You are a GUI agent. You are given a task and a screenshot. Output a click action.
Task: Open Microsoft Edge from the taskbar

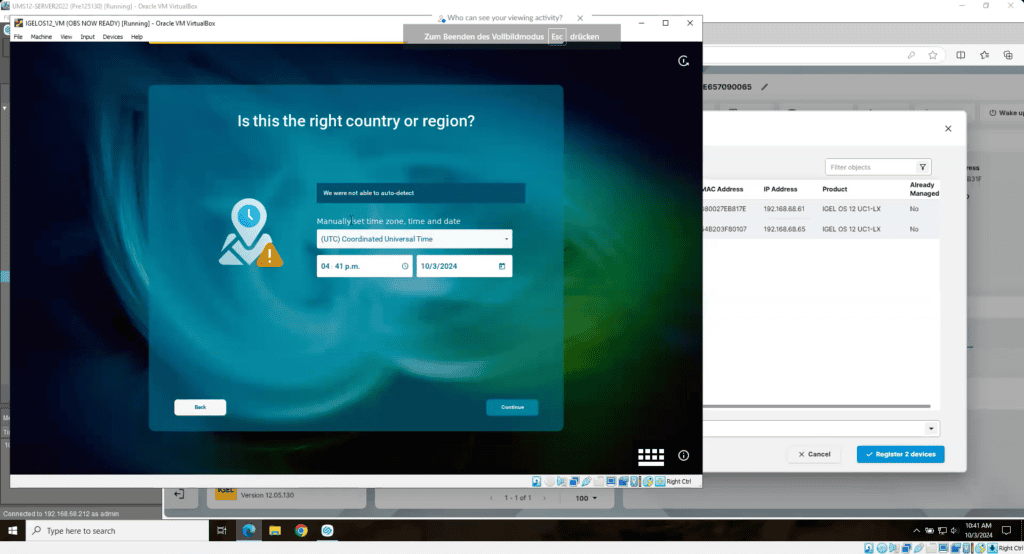[x=249, y=530]
